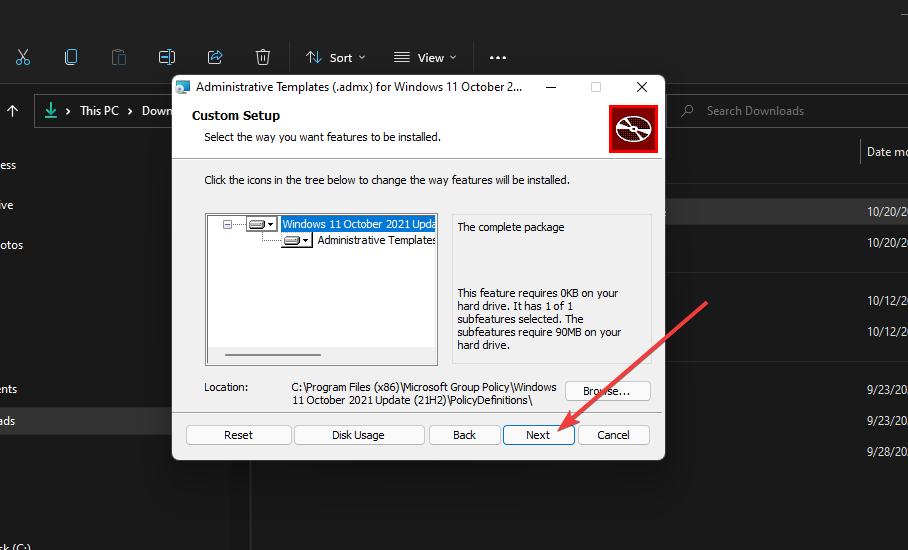Close the setup dialog with the X

642,87
